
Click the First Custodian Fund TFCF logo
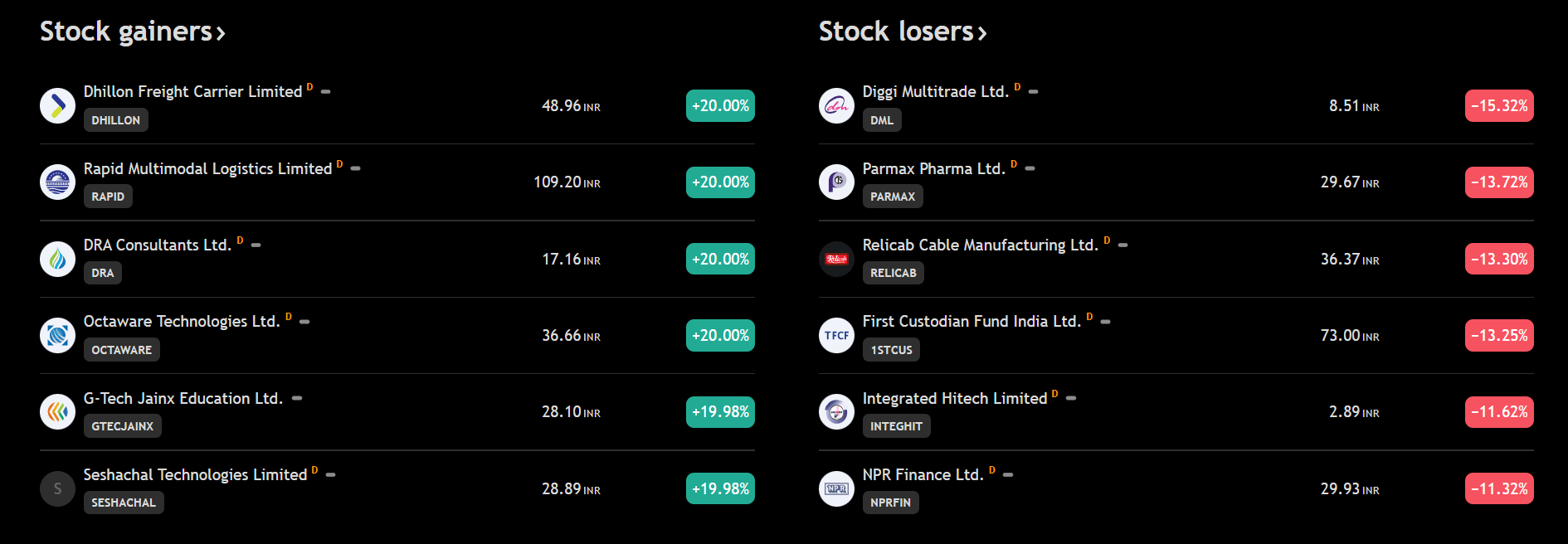click(836, 335)
